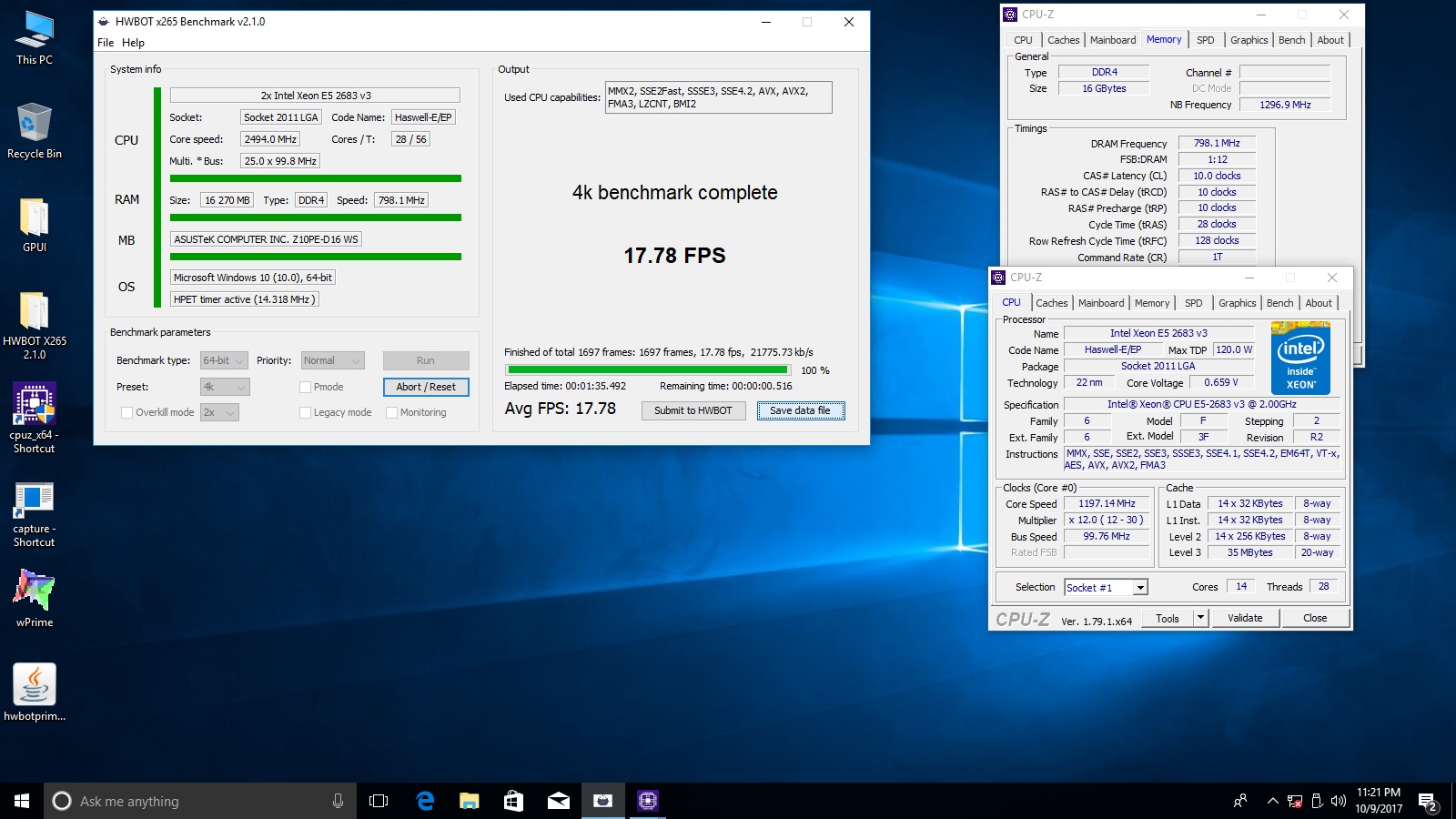Click the ASUSTeK Z10PE-D16 WS motherboard field

pos(266,239)
